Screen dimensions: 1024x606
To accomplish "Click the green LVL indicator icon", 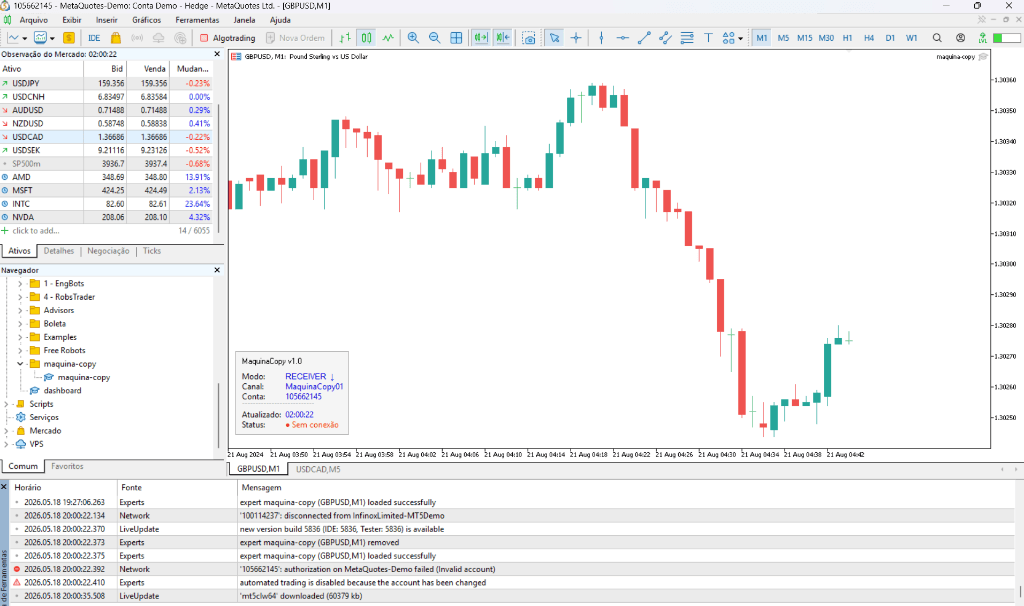I will click(982, 38).
